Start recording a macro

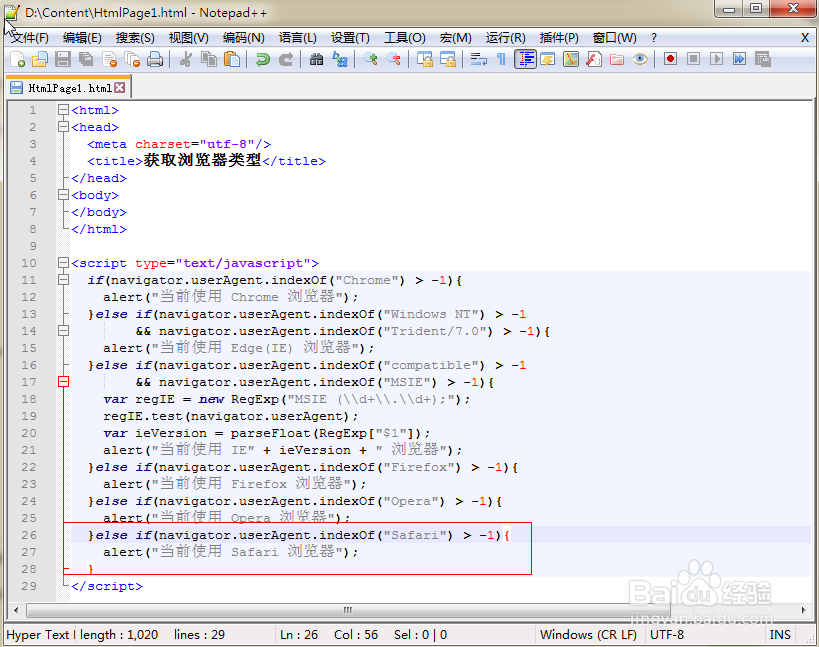[670, 59]
